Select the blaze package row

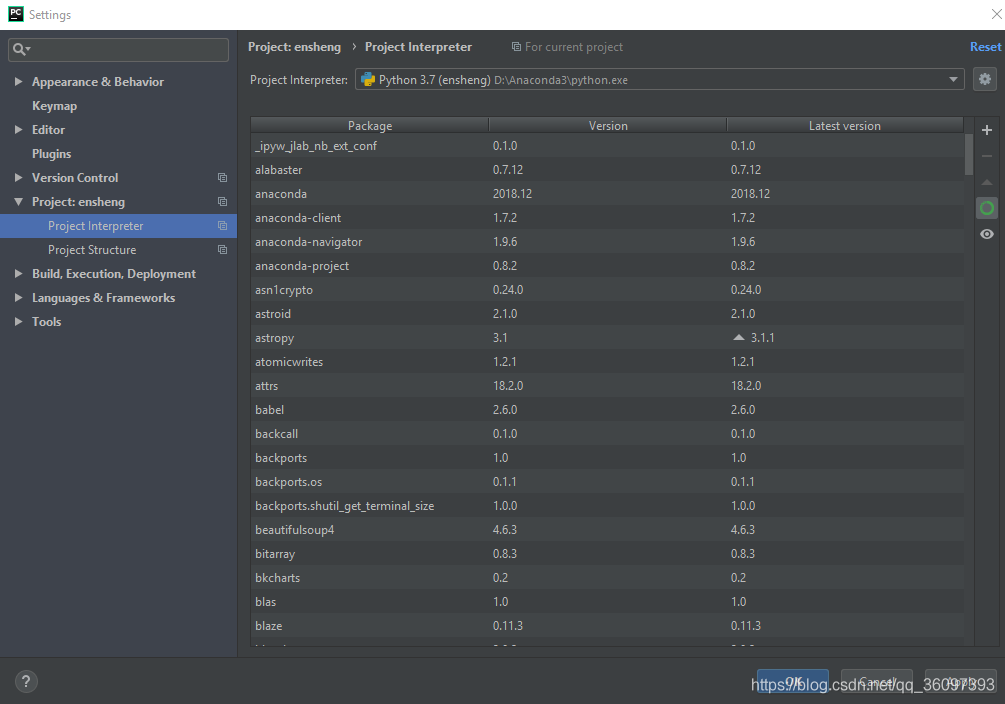click(x=607, y=626)
